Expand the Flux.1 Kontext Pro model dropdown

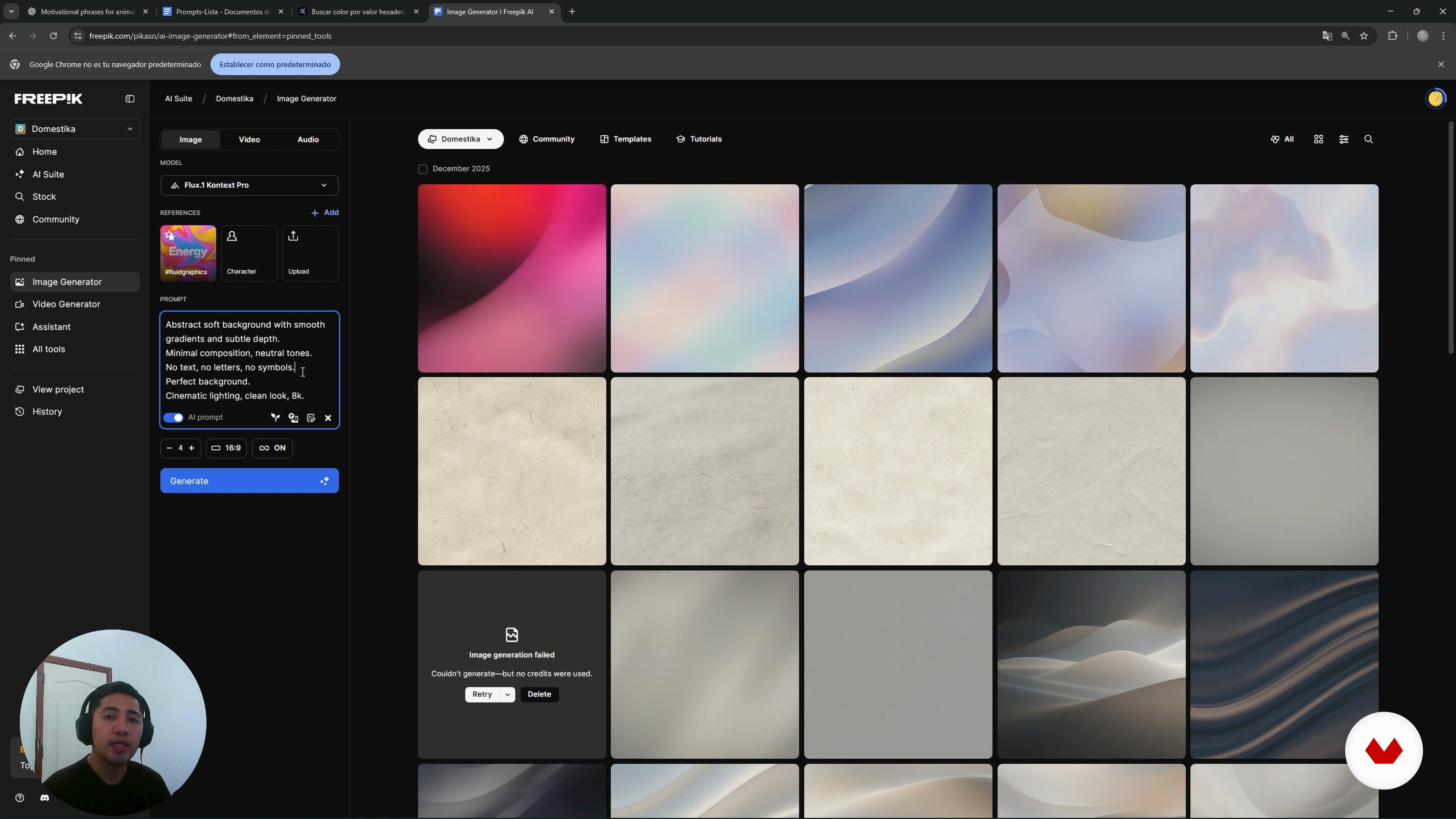[249, 185]
